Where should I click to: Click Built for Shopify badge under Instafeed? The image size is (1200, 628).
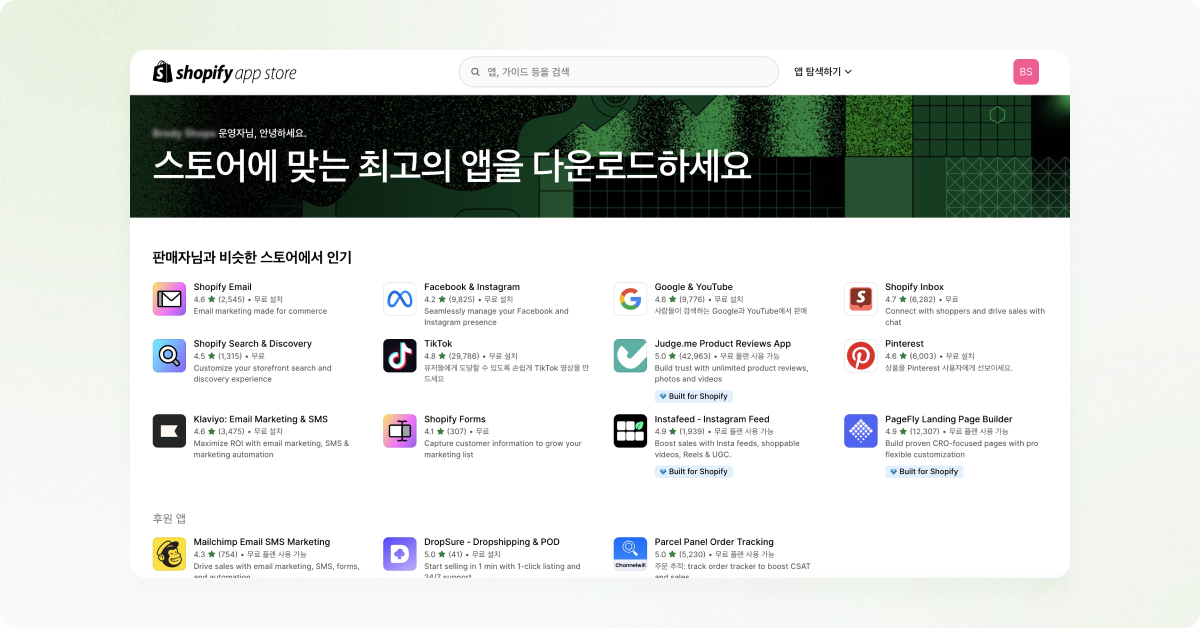tap(694, 471)
